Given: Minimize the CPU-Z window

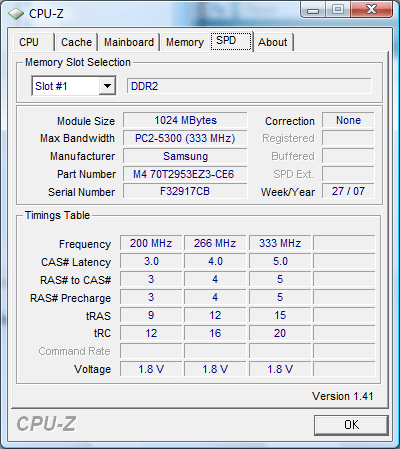Looking at the screenshot, I should tap(312, 10).
